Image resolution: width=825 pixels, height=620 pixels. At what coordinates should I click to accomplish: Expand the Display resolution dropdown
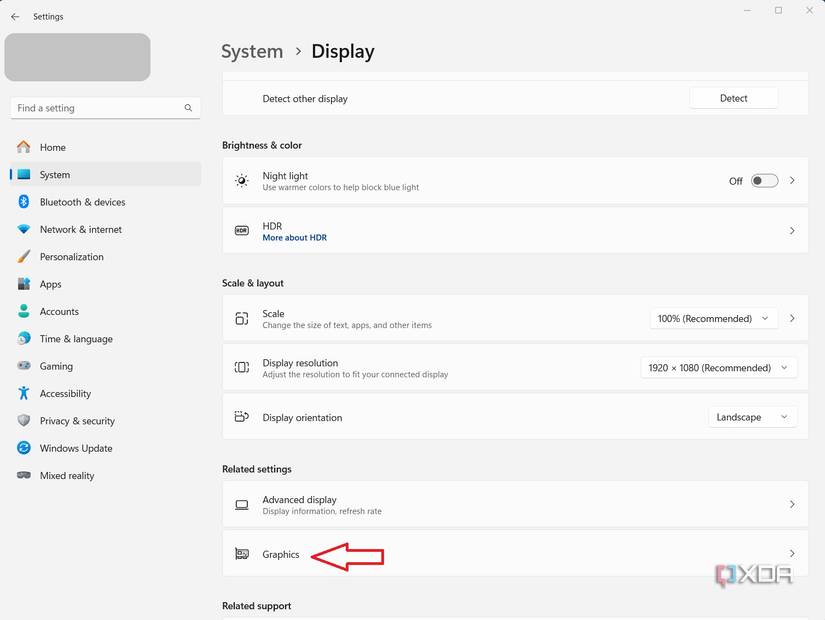click(718, 367)
